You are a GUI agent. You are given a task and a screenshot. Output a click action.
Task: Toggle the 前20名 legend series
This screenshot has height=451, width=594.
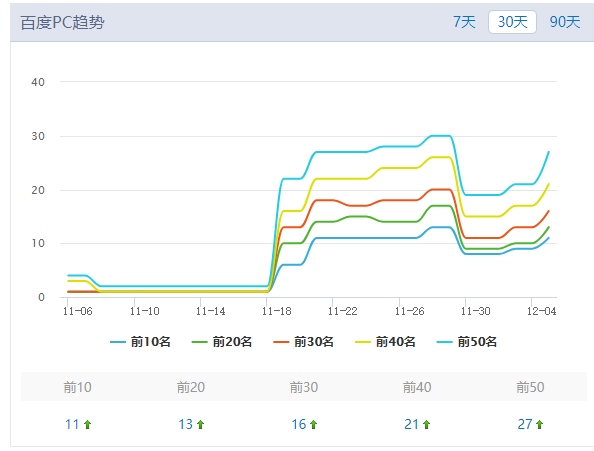pyautogui.click(x=222, y=342)
